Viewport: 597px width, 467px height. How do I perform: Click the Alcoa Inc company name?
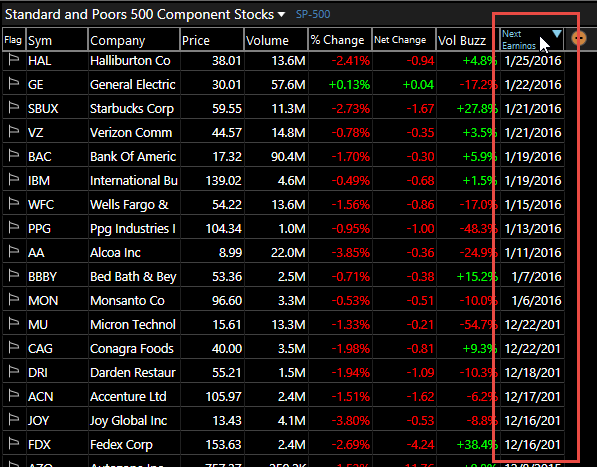click(x=115, y=252)
